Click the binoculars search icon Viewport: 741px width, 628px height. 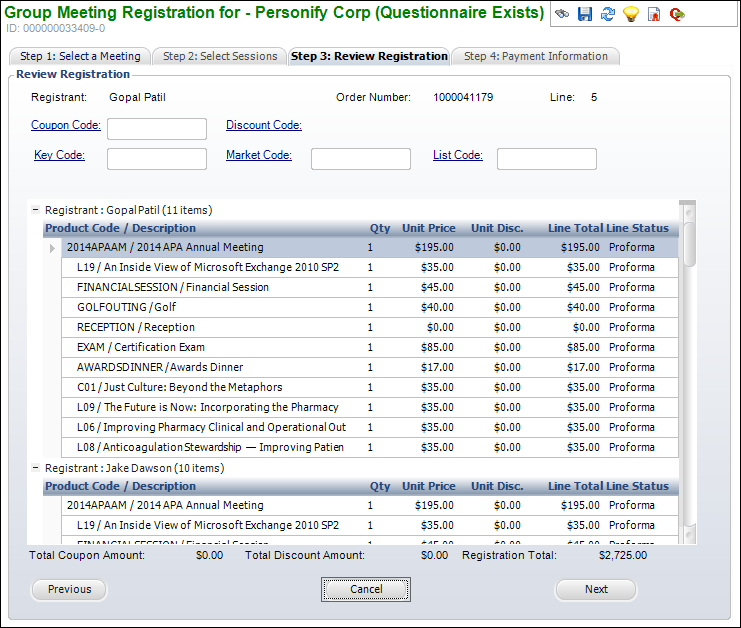pyautogui.click(x=562, y=14)
